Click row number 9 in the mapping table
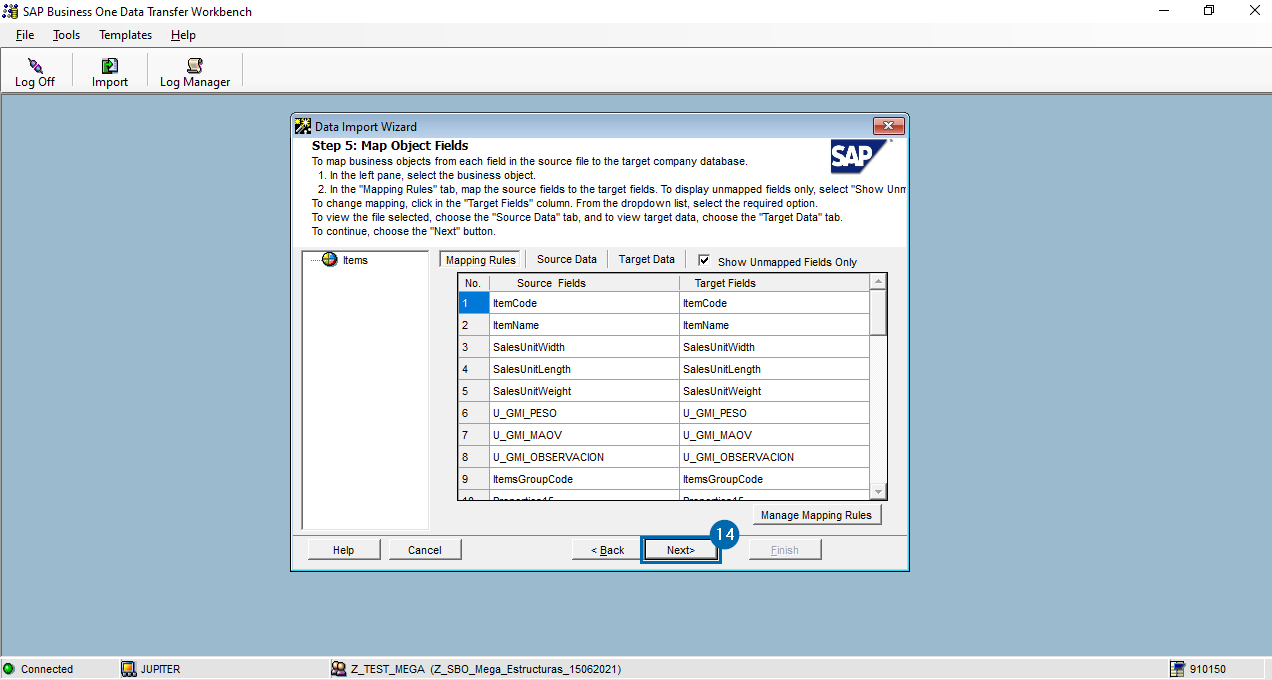Image resolution: width=1272 pixels, height=680 pixels. click(473, 479)
